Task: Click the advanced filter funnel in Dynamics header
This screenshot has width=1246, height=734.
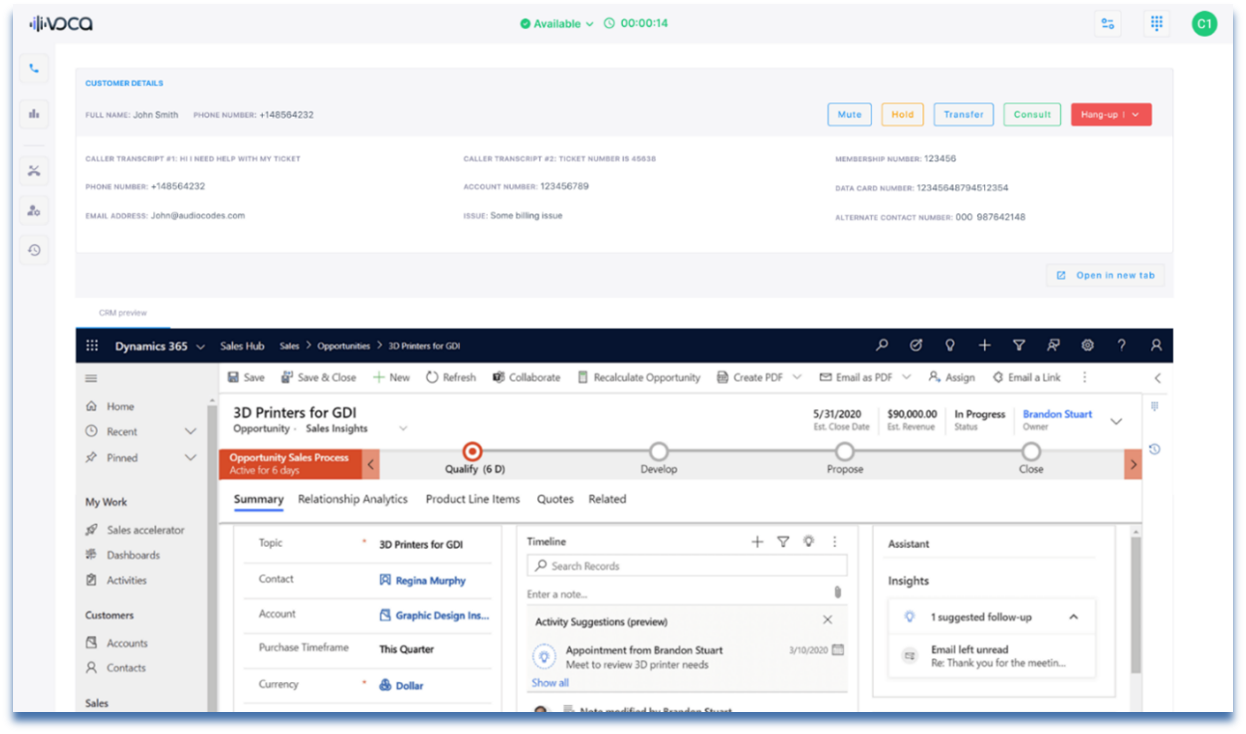Action: click(x=1019, y=345)
